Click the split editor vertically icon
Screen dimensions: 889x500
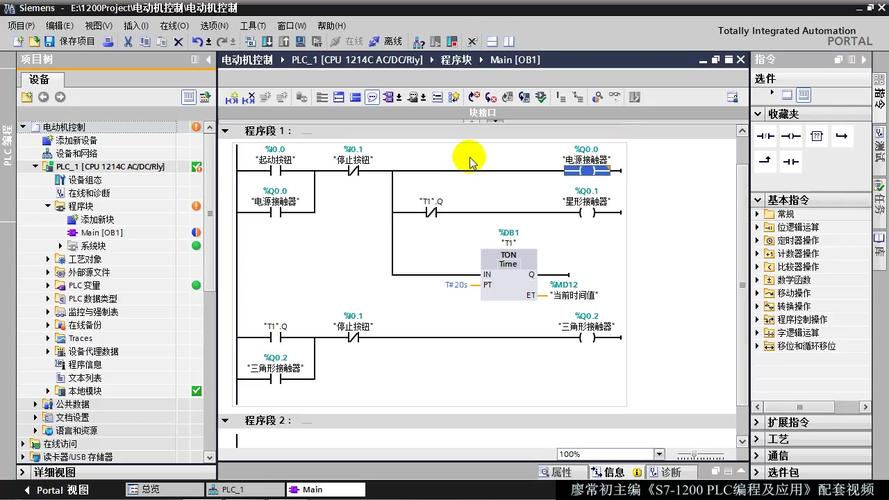[x=509, y=41]
